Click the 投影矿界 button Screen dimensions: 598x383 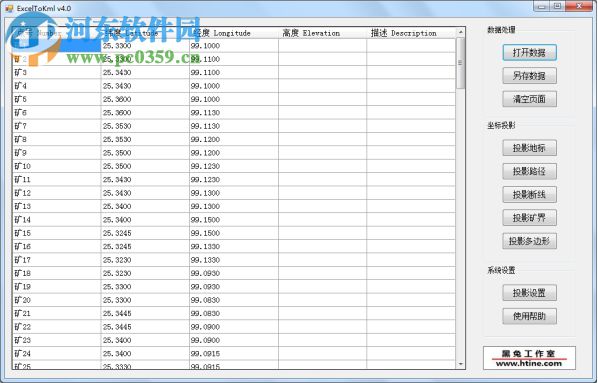[x=529, y=218]
